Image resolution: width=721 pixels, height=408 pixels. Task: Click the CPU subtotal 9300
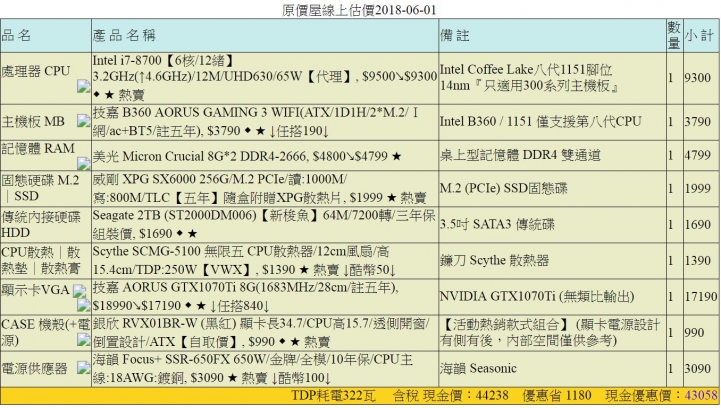[698, 78]
